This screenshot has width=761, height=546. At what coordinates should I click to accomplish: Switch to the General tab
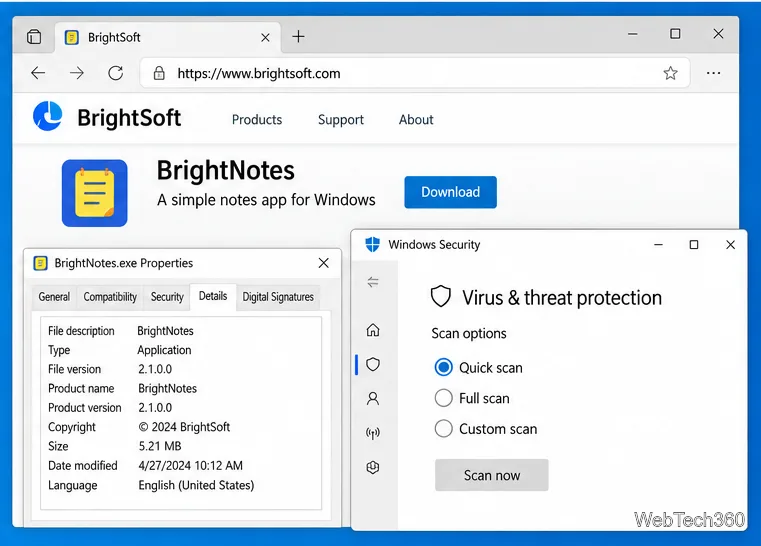54,297
